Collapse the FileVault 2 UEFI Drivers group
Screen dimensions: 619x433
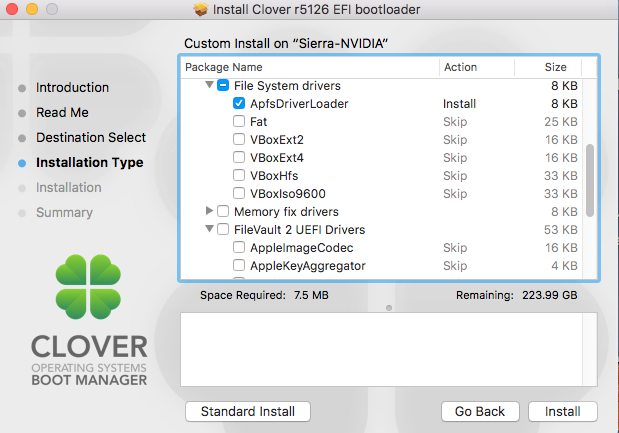tap(210, 229)
